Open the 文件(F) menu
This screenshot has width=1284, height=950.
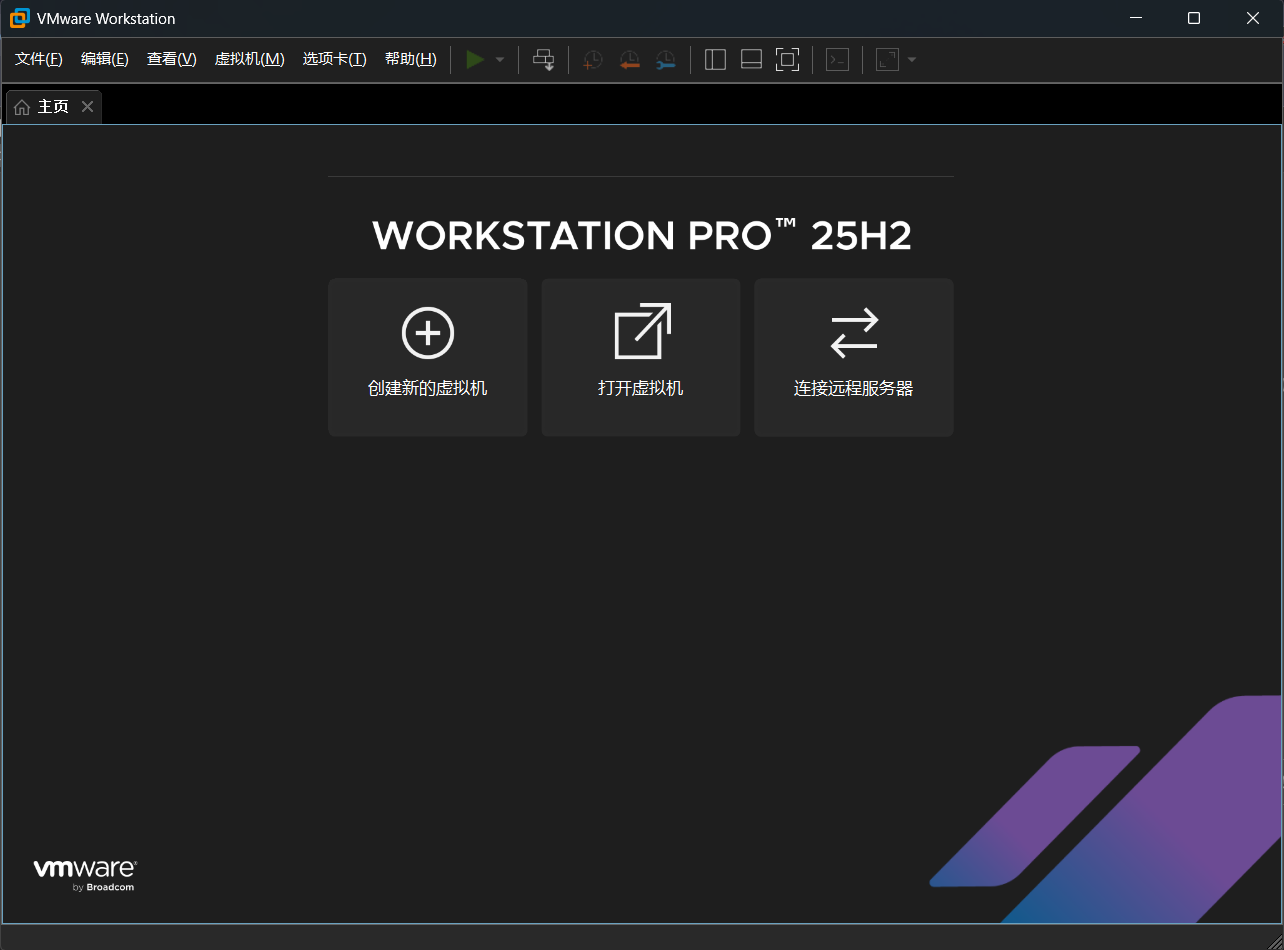pyautogui.click(x=39, y=59)
